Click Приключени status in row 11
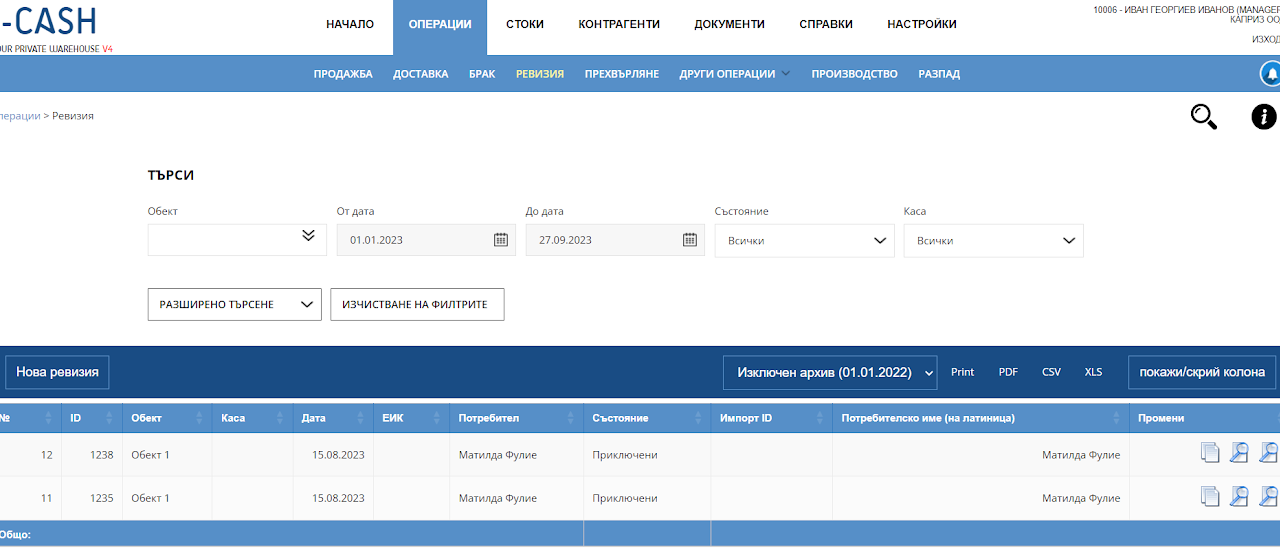The height and width of the screenshot is (554, 1280). tap(625, 498)
